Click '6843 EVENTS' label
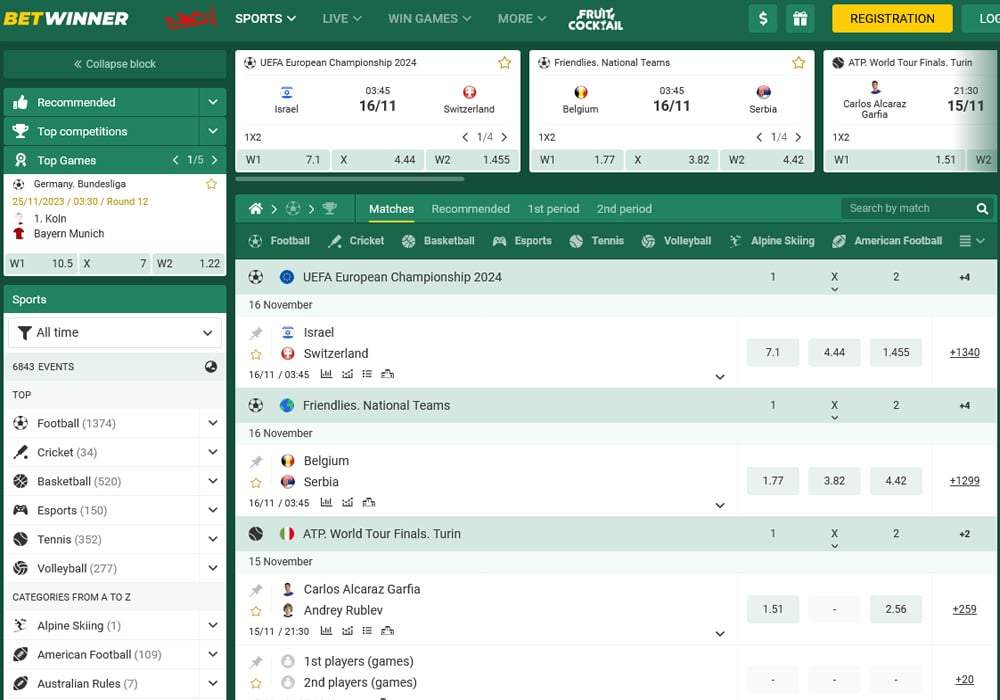The image size is (1000, 700). click(x=43, y=367)
